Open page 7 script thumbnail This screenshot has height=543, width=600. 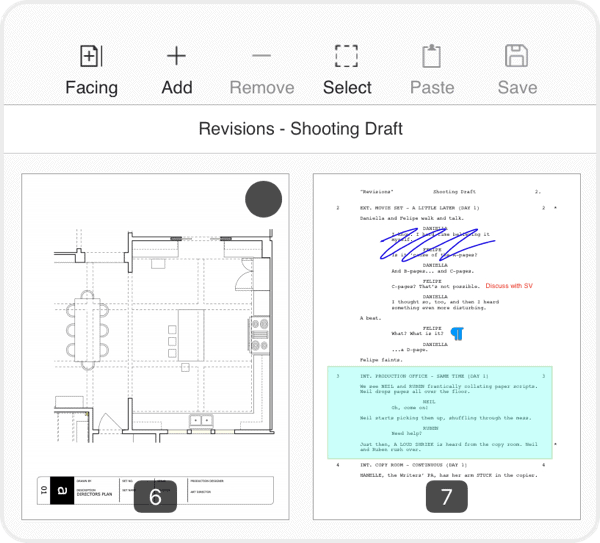(x=447, y=347)
